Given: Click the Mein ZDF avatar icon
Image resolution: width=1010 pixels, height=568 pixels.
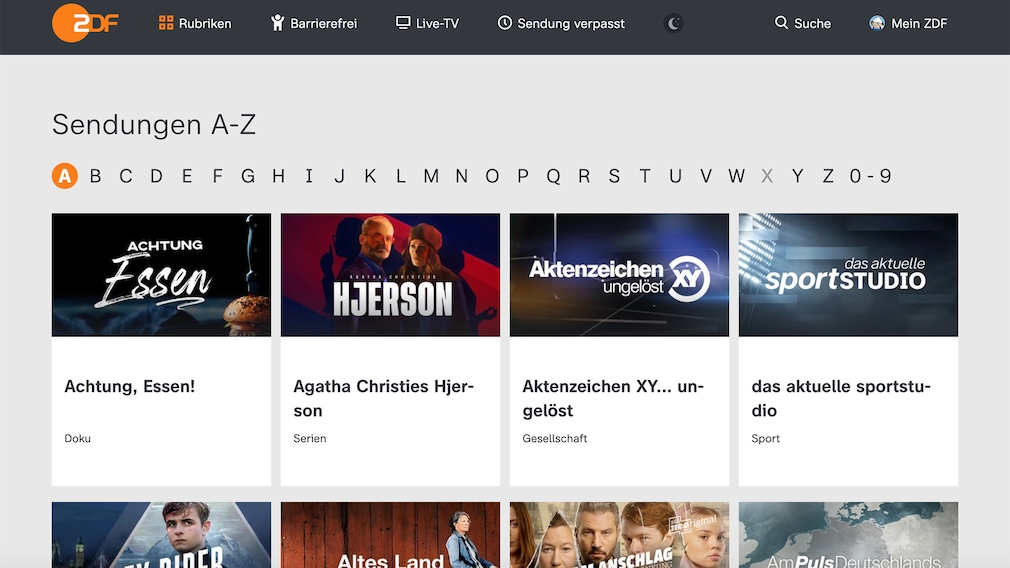Looking at the screenshot, I should coord(877,23).
